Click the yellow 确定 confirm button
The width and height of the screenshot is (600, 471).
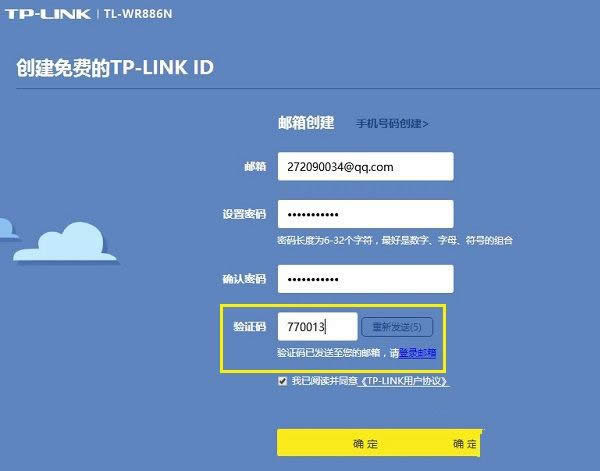(378, 443)
